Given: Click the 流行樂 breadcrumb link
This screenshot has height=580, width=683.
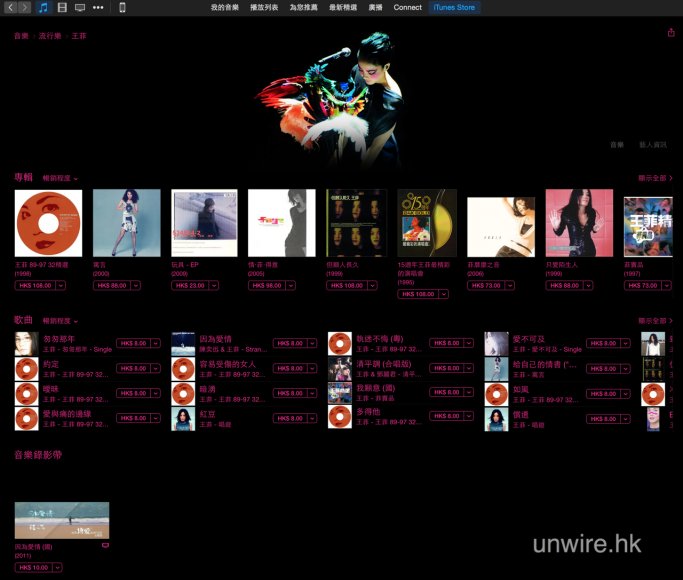Looking at the screenshot, I should (x=50, y=36).
